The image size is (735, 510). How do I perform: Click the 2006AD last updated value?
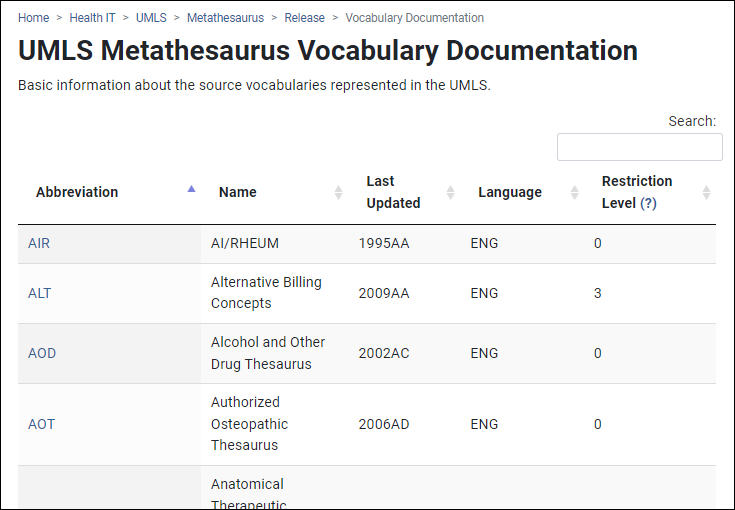[x=384, y=424]
